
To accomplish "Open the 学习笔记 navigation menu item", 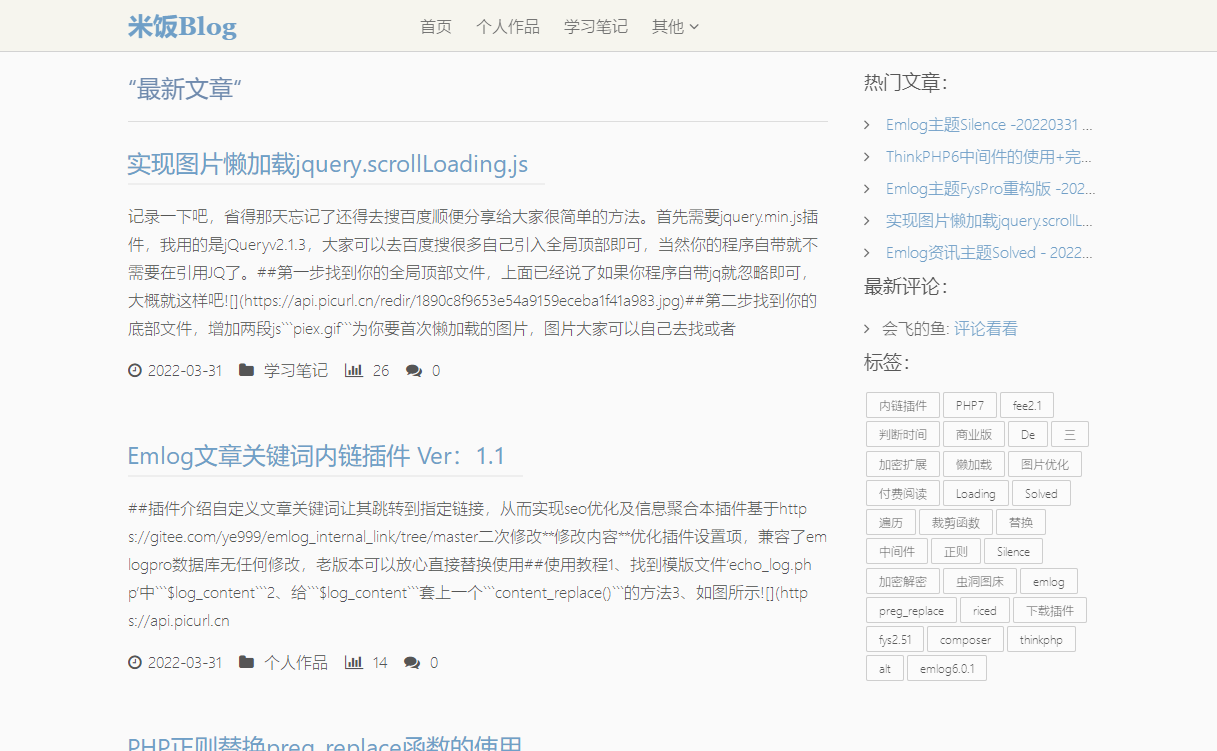I will click(596, 27).
